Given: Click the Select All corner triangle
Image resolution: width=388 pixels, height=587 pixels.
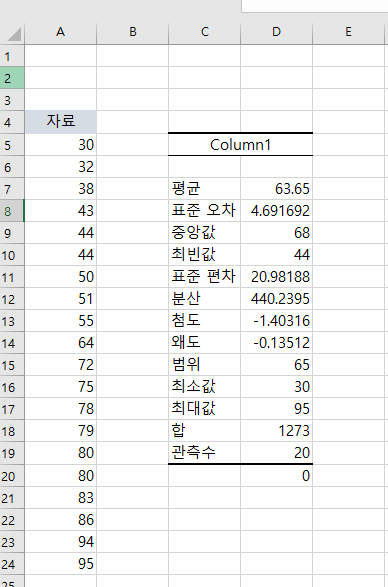Looking at the screenshot, I should point(14,34).
